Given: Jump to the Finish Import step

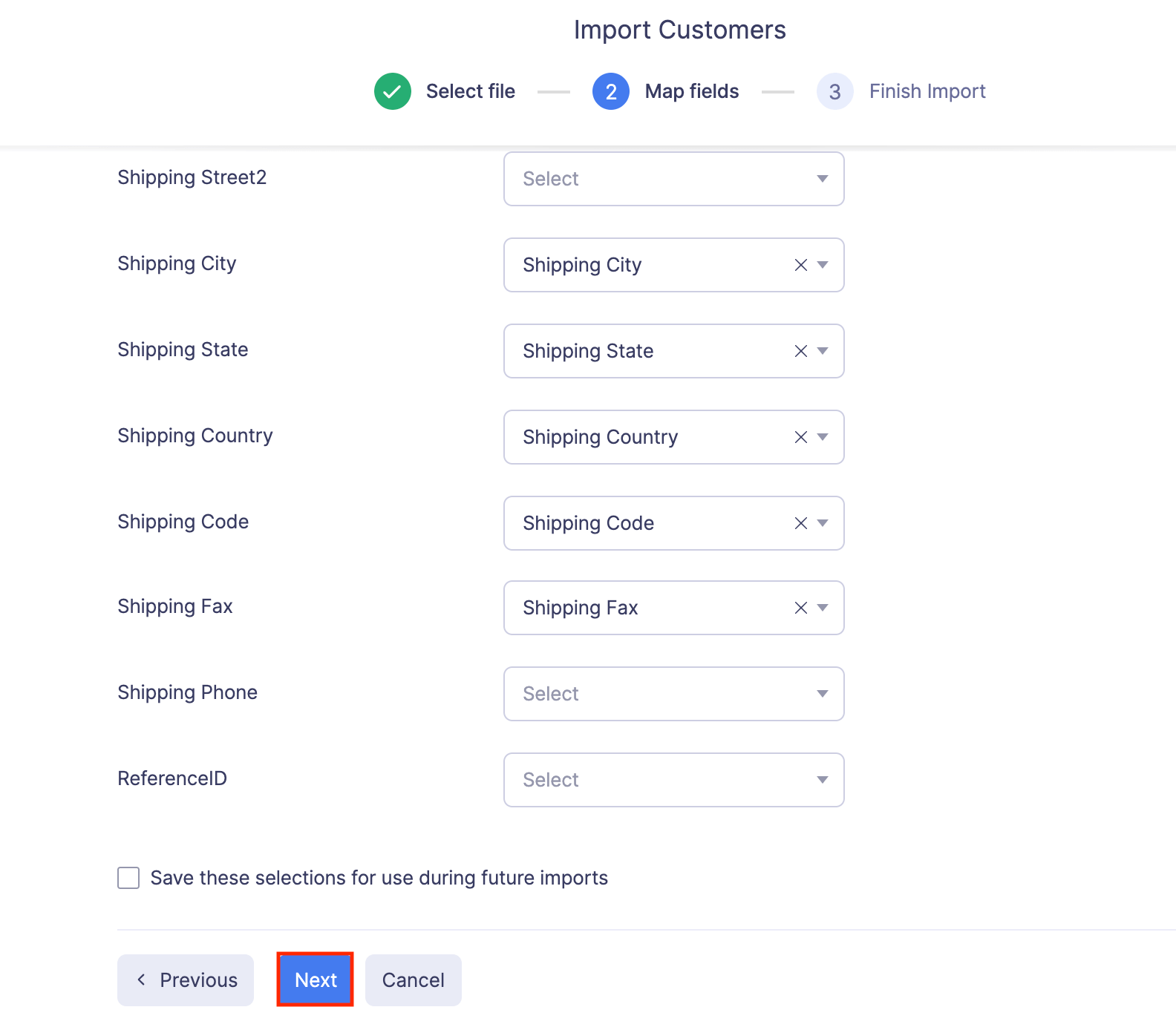Looking at the screenshot, I should point(927,91).
